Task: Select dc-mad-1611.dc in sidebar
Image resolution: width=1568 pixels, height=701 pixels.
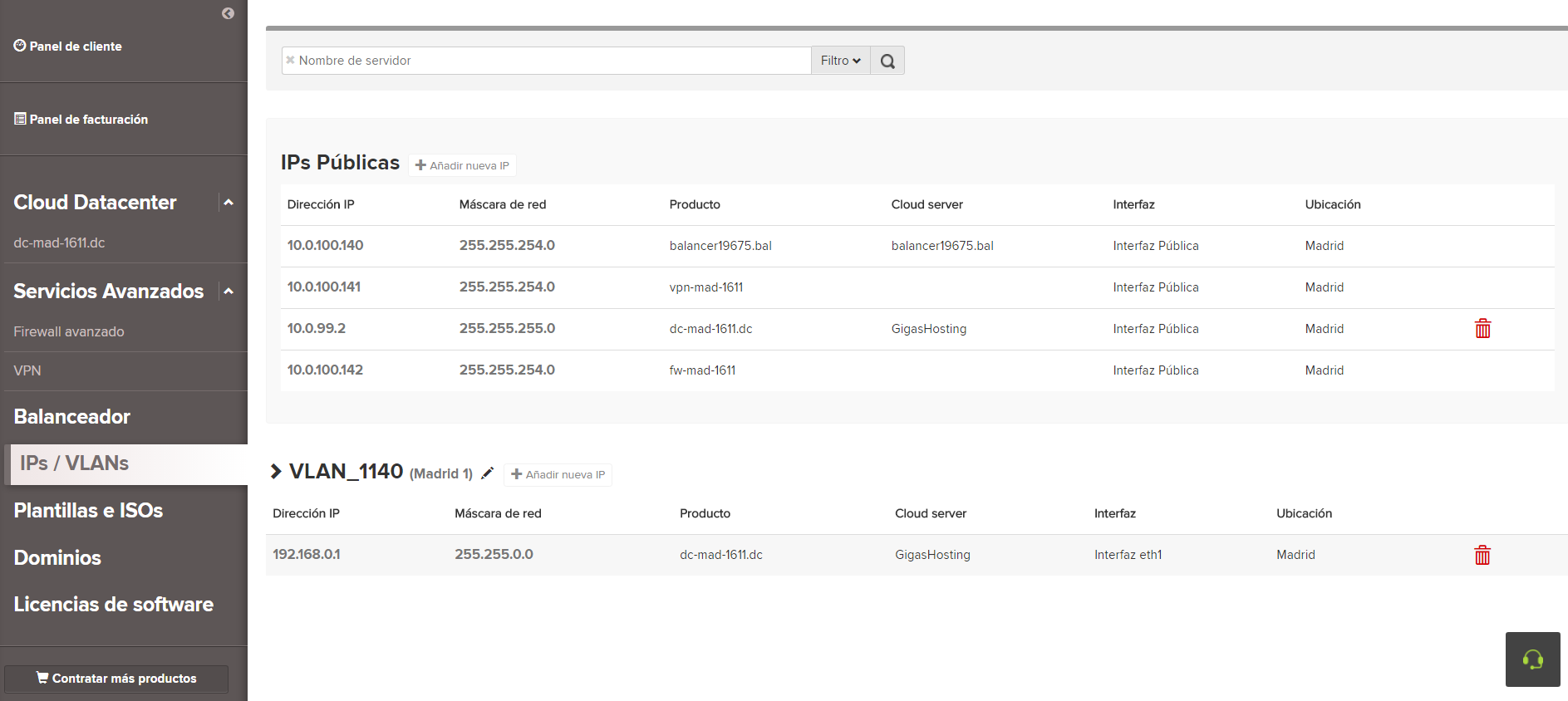Action: pos(59,243)
